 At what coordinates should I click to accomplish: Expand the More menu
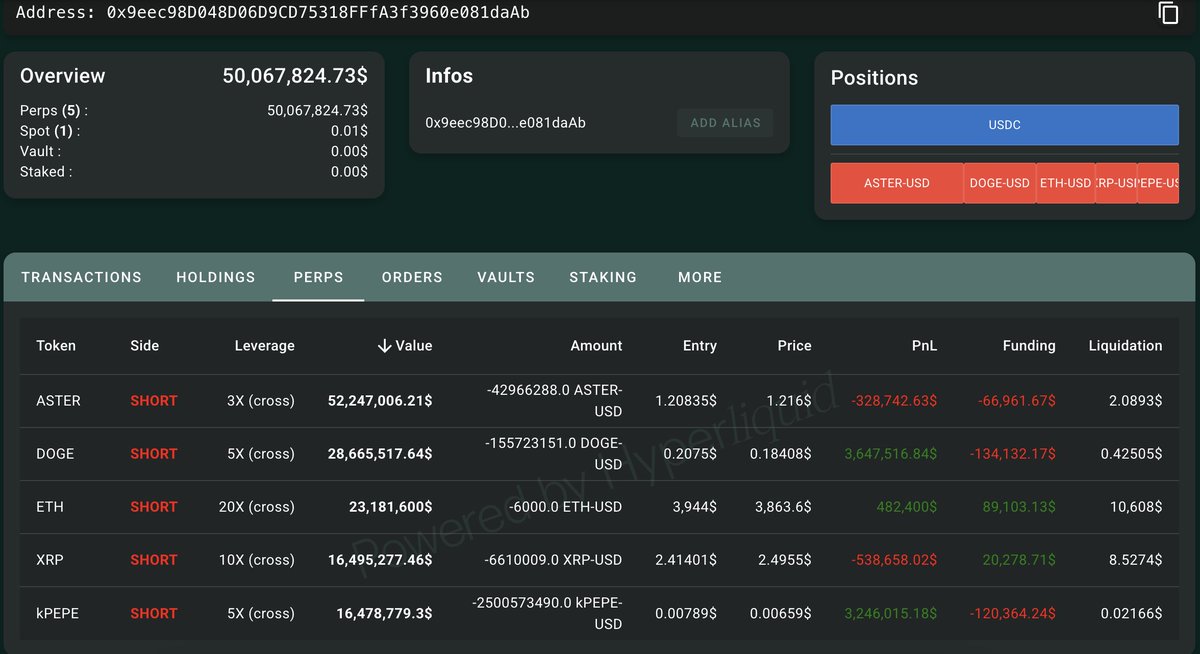tap(700, 277)
